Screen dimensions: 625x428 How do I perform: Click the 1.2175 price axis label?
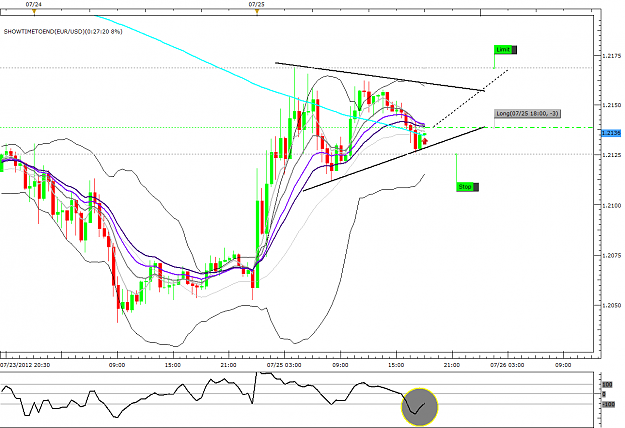tap(612, 56)
